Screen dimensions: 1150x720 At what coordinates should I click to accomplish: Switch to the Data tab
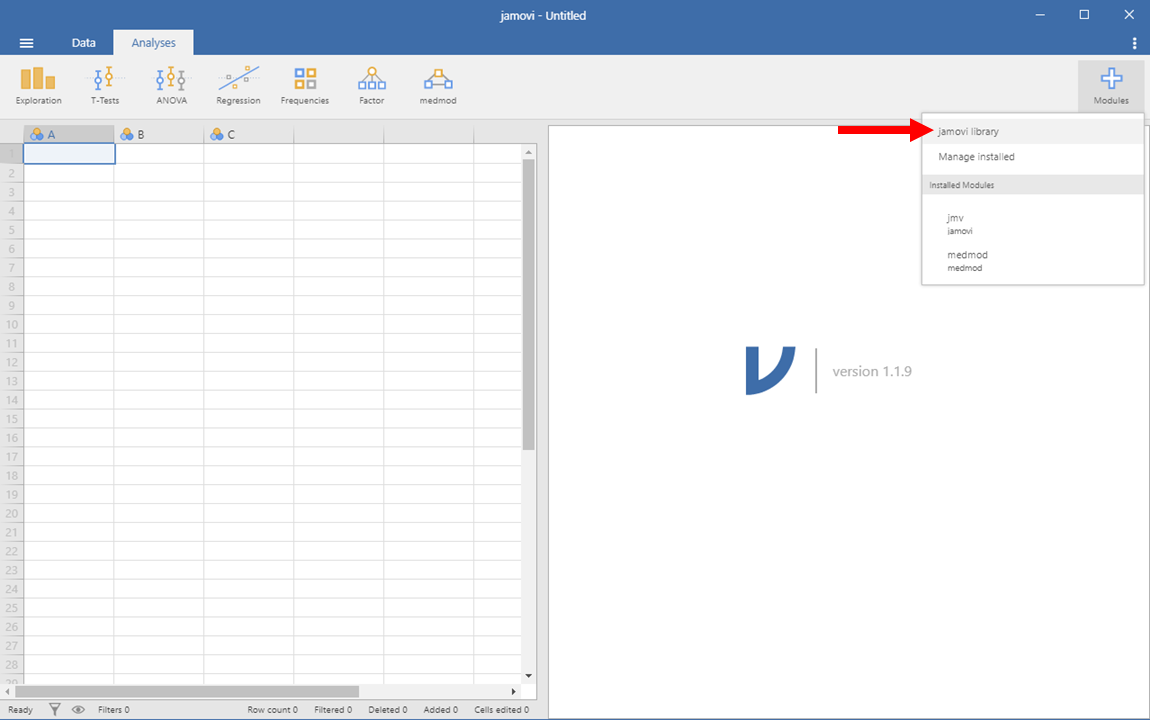pos(84,43)
